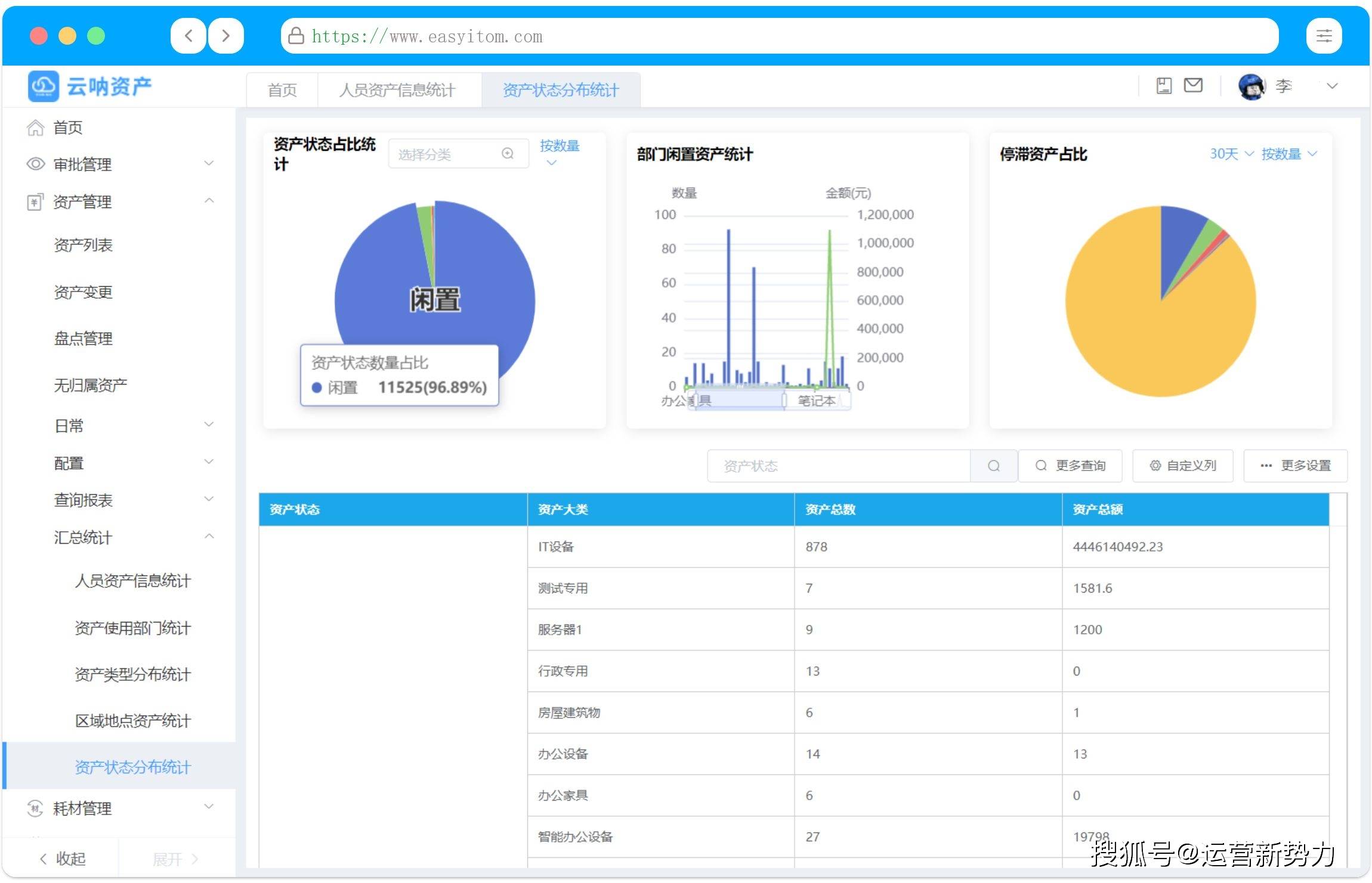Screen dimensions: 1372x883
Task: Click the browser forward arrow button
Action: 226,36
